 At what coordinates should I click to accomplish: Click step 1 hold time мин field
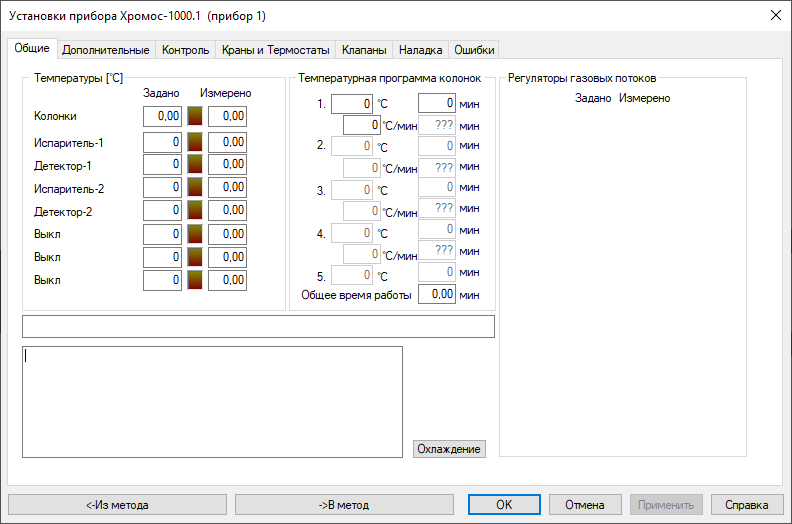(437, 103)
